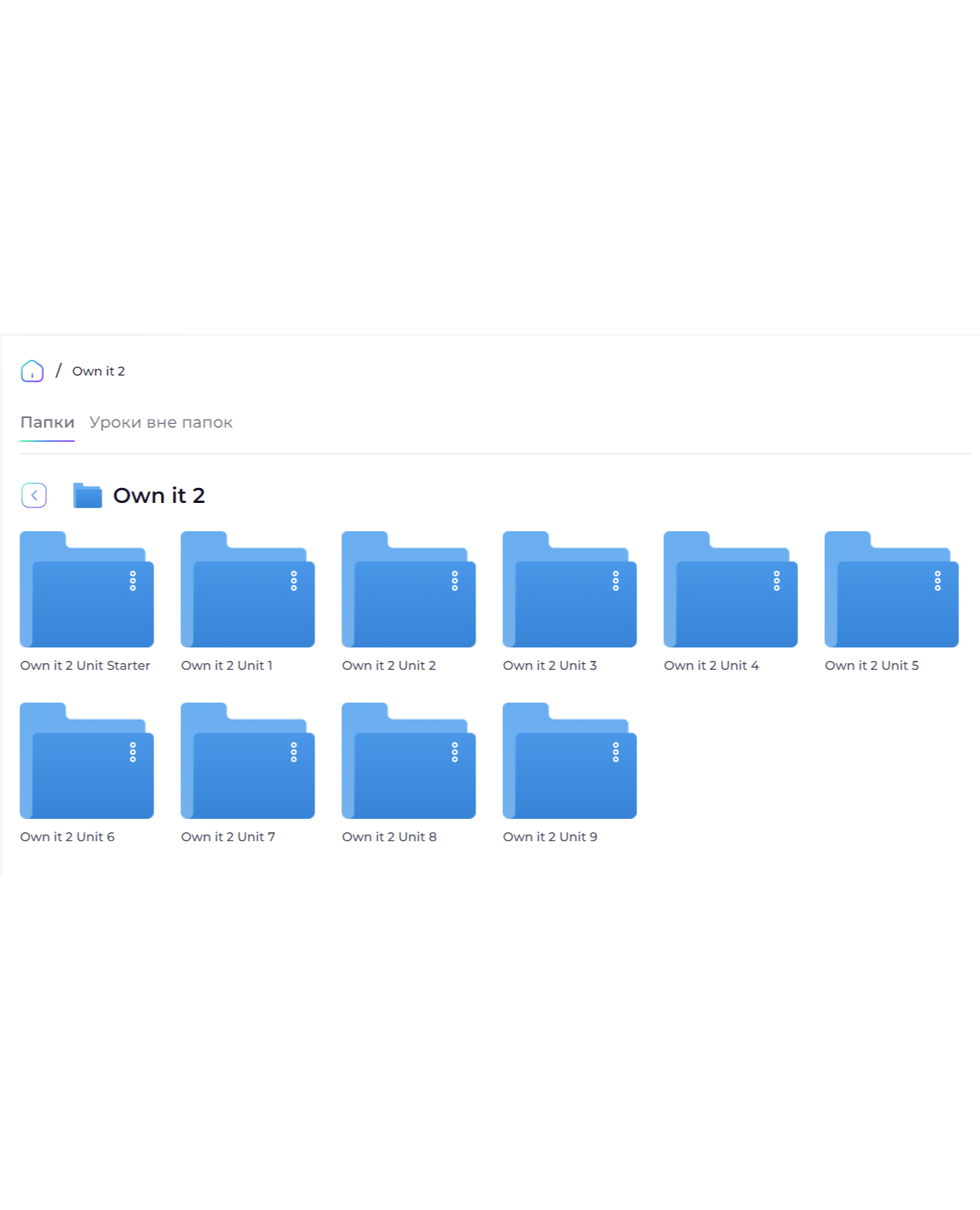
Task: Open three-dot menu on Own it 2 Unit 3
Action: [x=616, y=581]
